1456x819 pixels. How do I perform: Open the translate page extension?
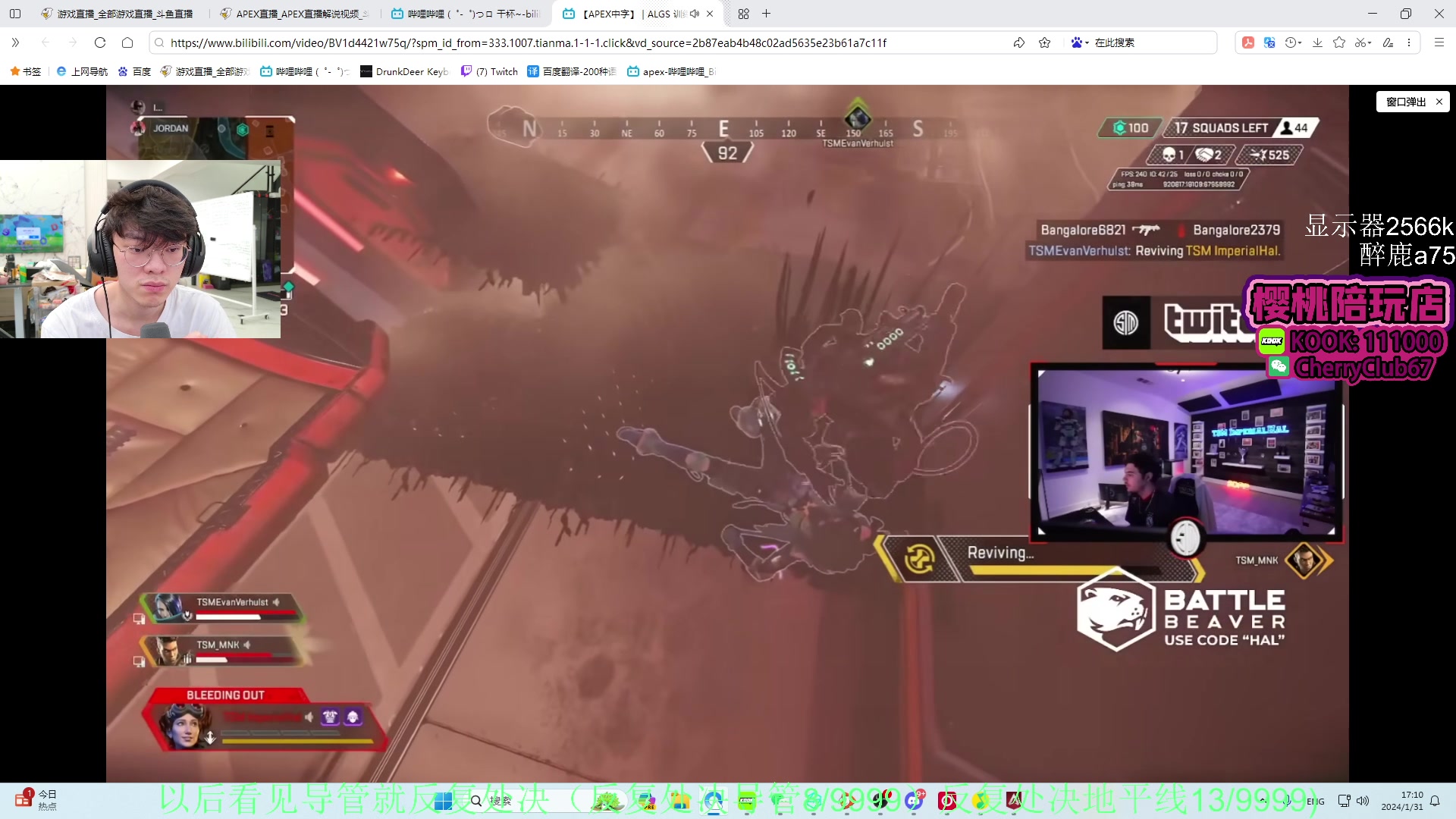[x=1269, y=42]
